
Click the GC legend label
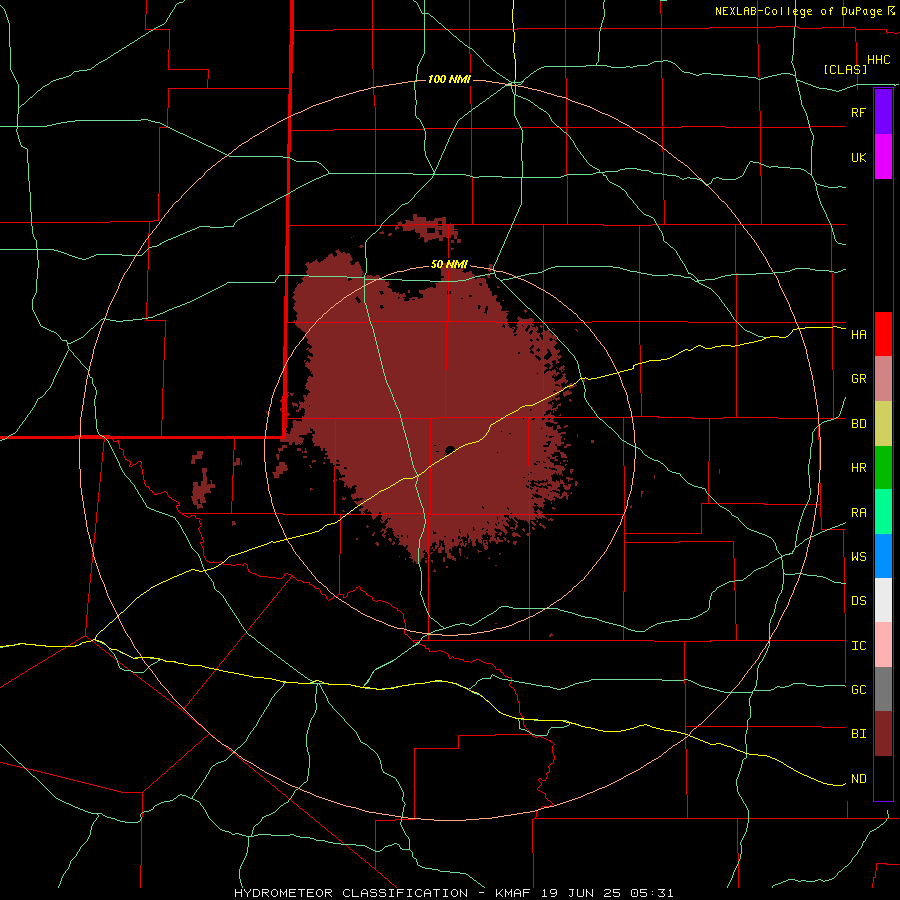[x=858, y=690]
